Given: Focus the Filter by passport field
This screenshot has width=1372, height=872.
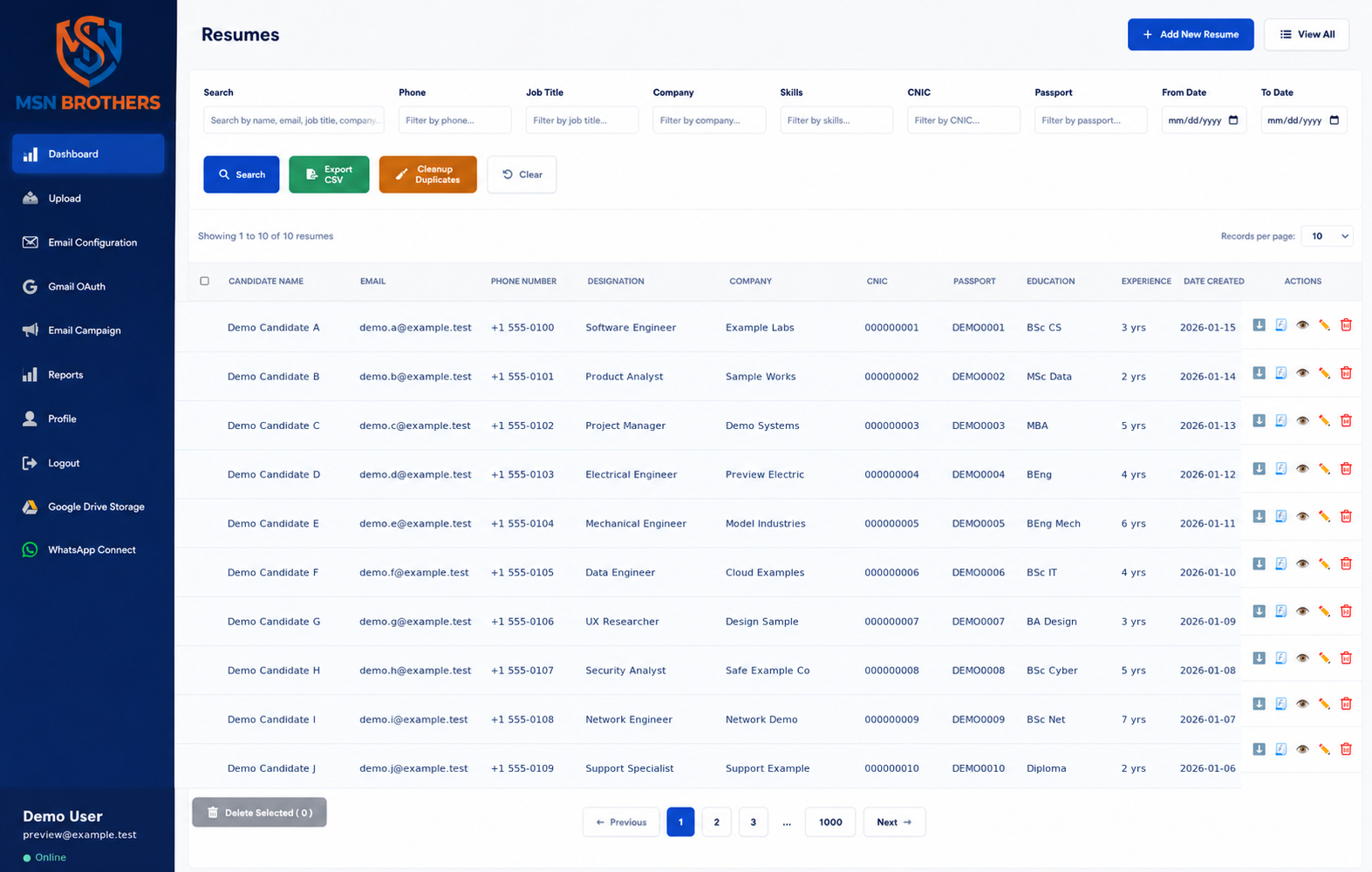Looking at the screenshot, I should click(x=1091, y=120).
